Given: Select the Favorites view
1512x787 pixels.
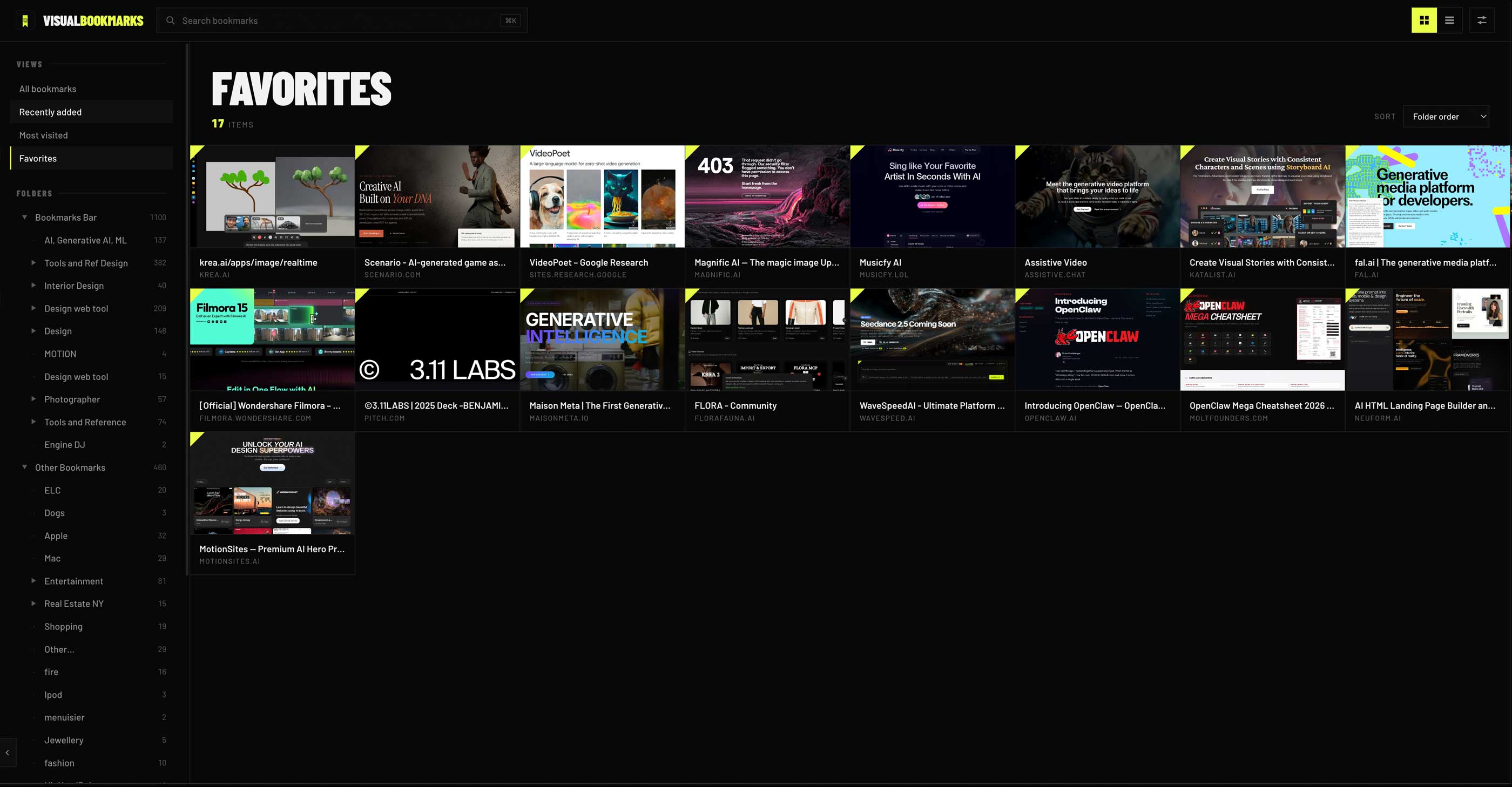Looking at the screenshot, I should (x=92, y=159).
